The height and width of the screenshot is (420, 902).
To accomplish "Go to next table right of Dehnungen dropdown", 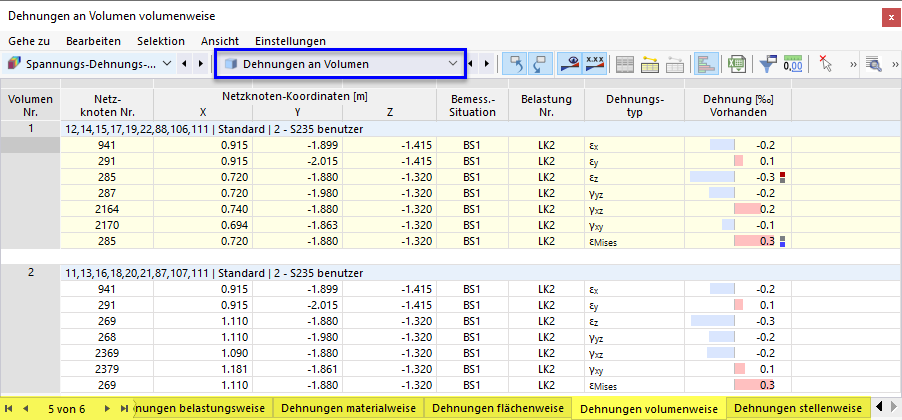I will click(x=487, y=64).
